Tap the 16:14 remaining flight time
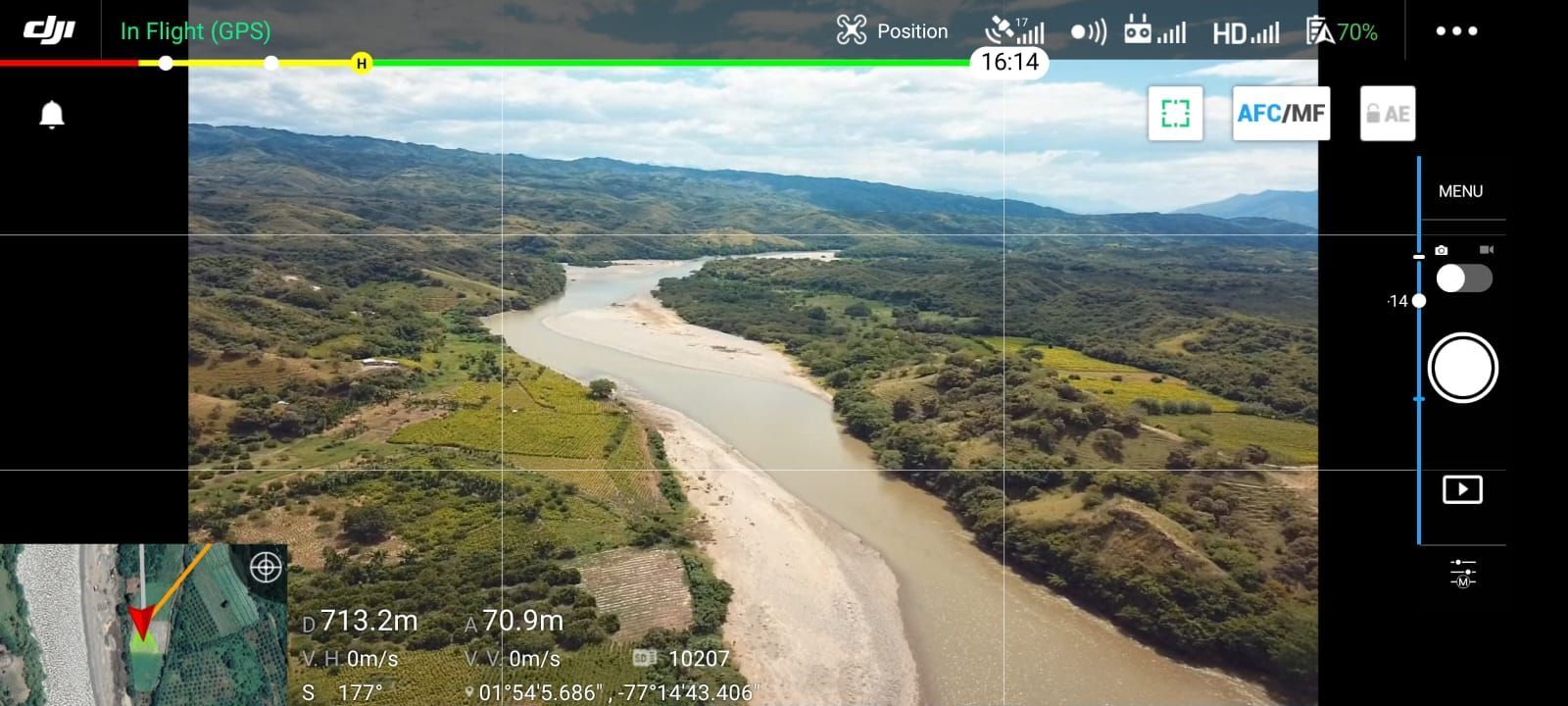1568x706 pixels. (1009, 63)
